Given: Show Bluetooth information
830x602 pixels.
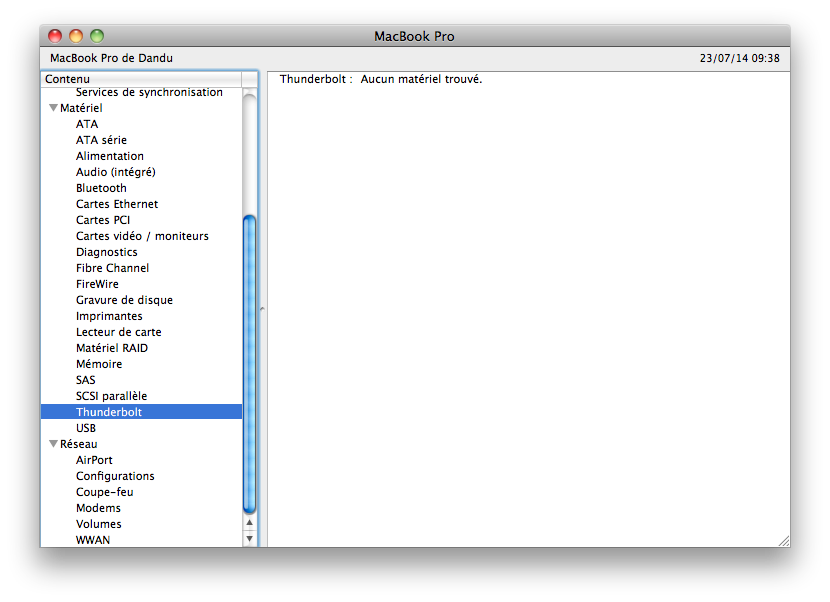Looking at the screenshot, I should (101, 188).
